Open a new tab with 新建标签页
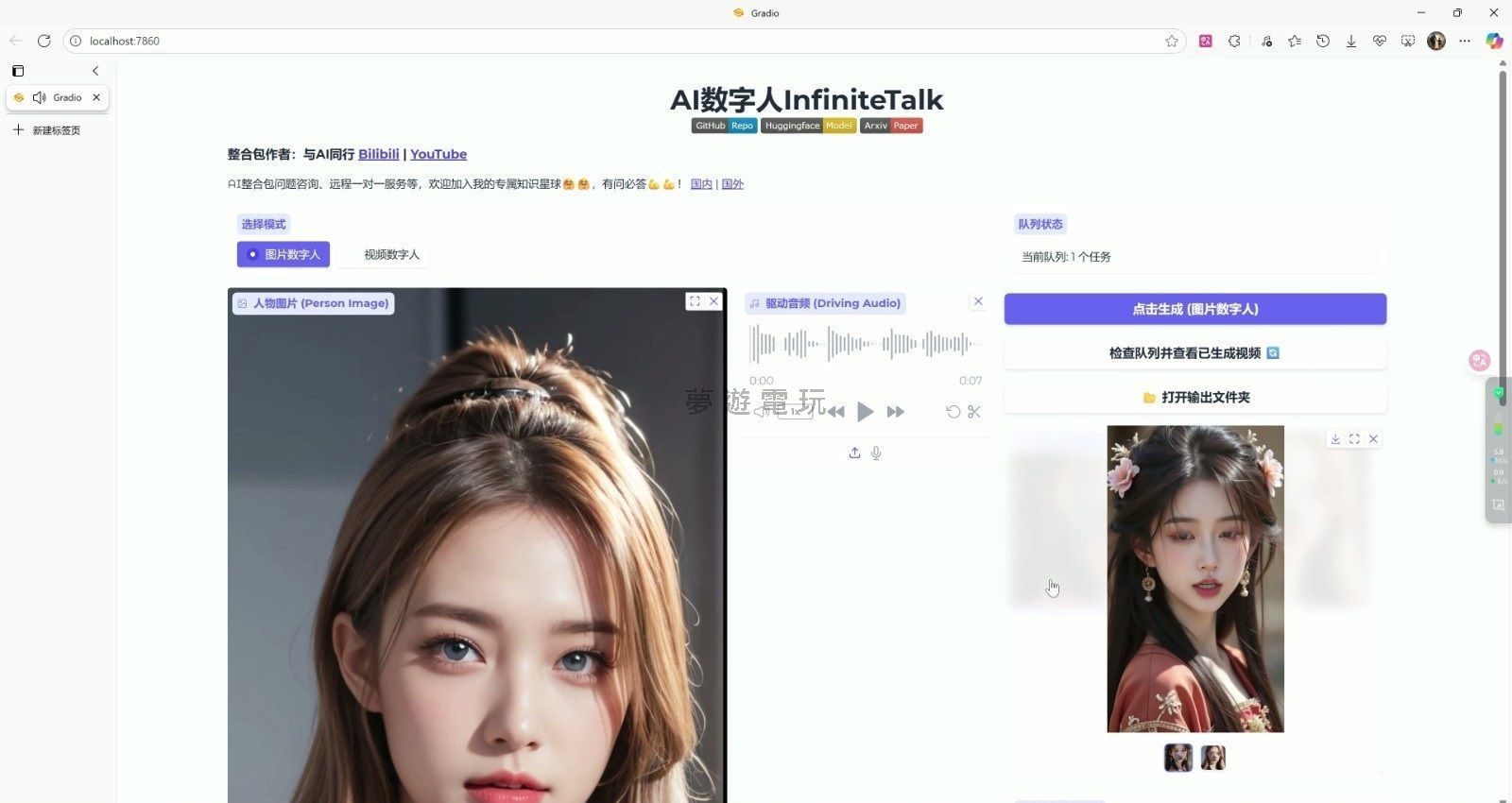 point(47,130)
